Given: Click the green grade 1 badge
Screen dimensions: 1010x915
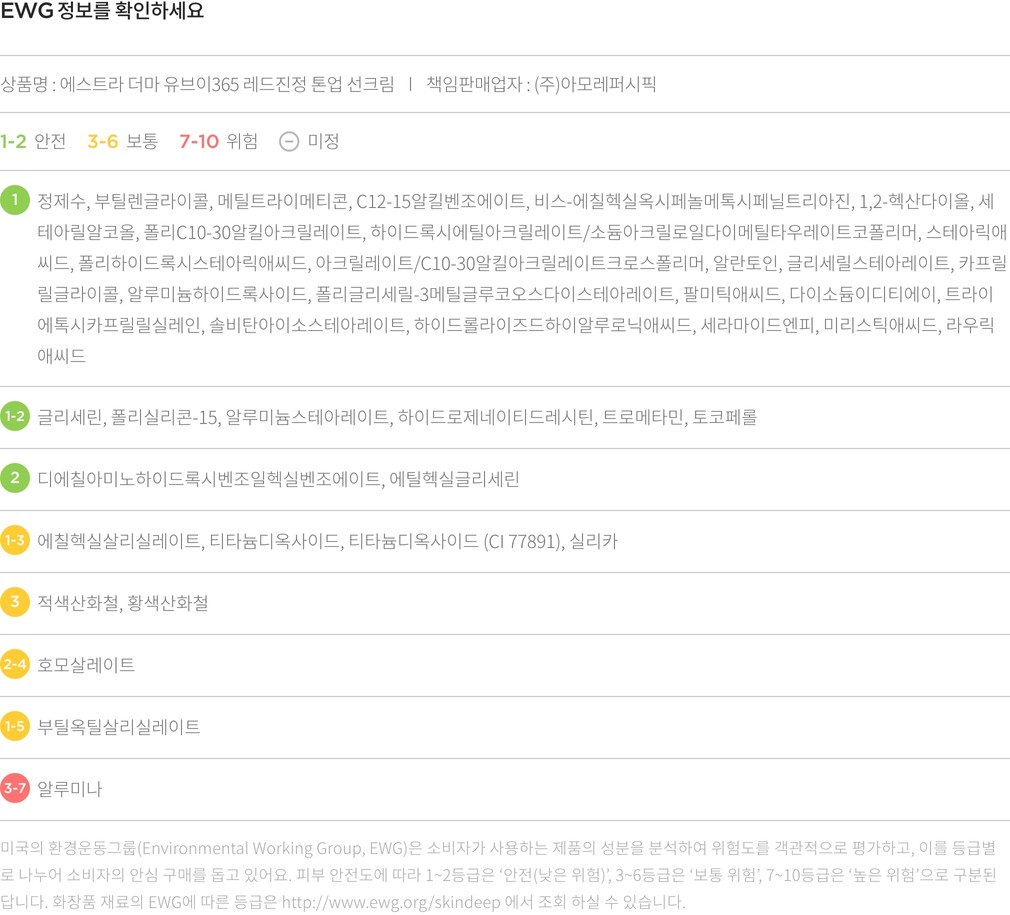Looking at the screenshot, I should click(x=15, y=201).
